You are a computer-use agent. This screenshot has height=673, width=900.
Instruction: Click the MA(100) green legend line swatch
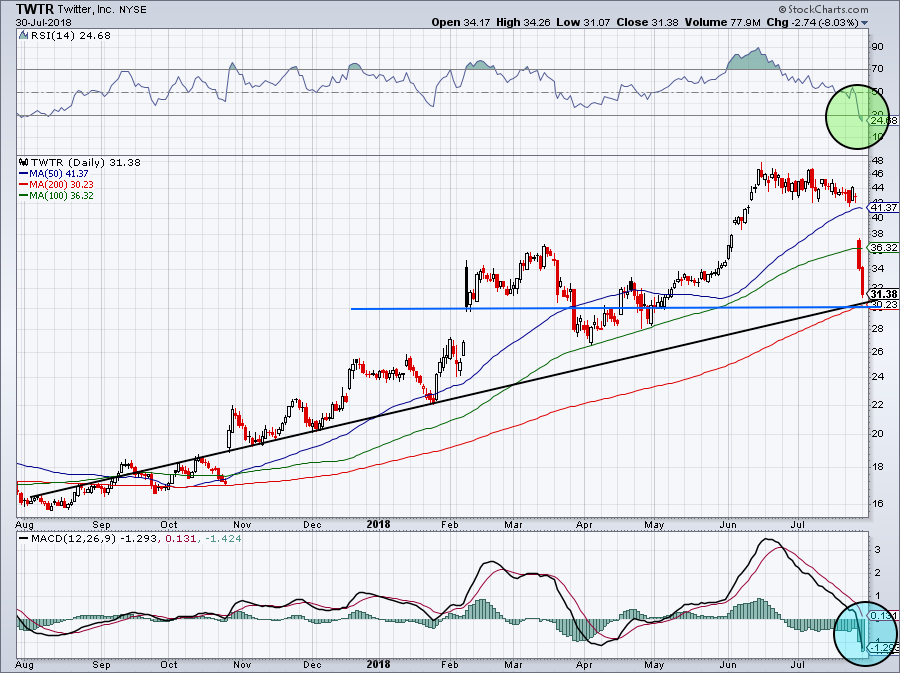pyautogui.click(x=24, y=196)
